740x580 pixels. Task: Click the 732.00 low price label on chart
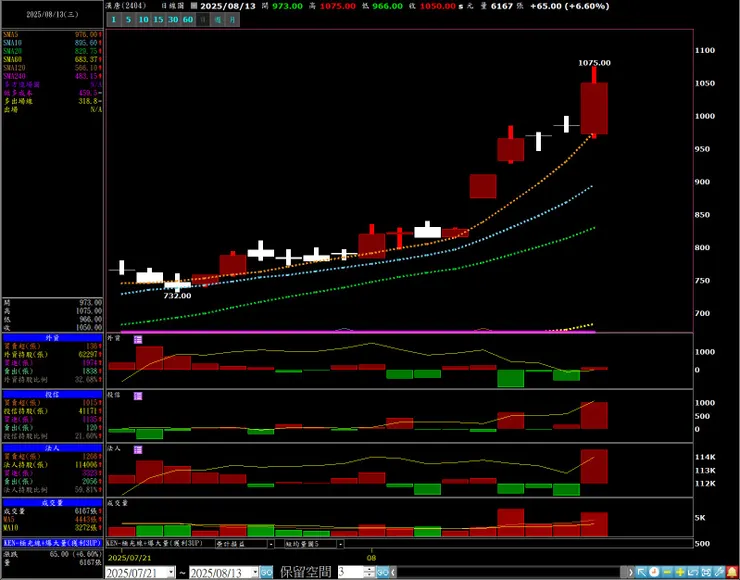177,295
